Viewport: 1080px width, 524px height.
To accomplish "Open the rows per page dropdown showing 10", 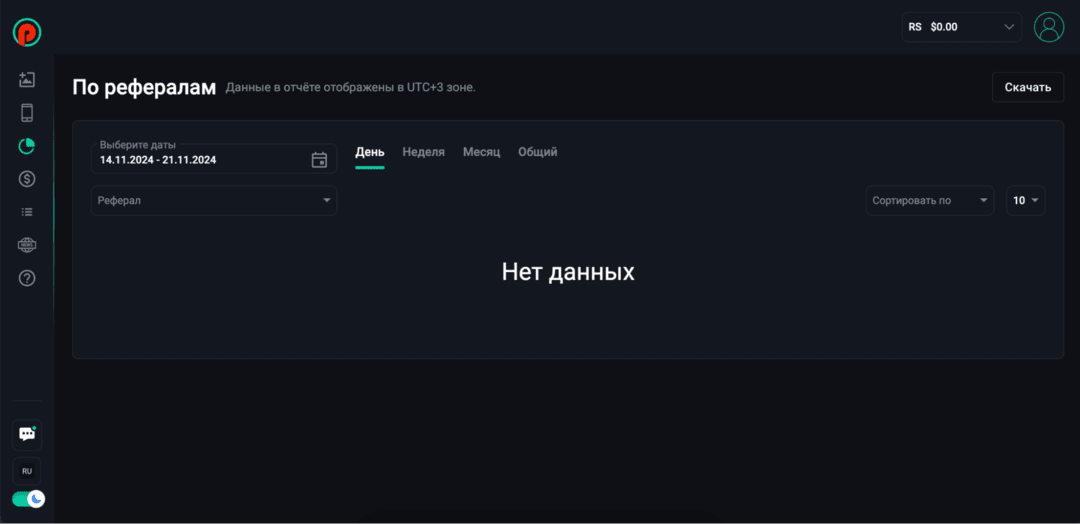I will click(x=1025, y=201).
